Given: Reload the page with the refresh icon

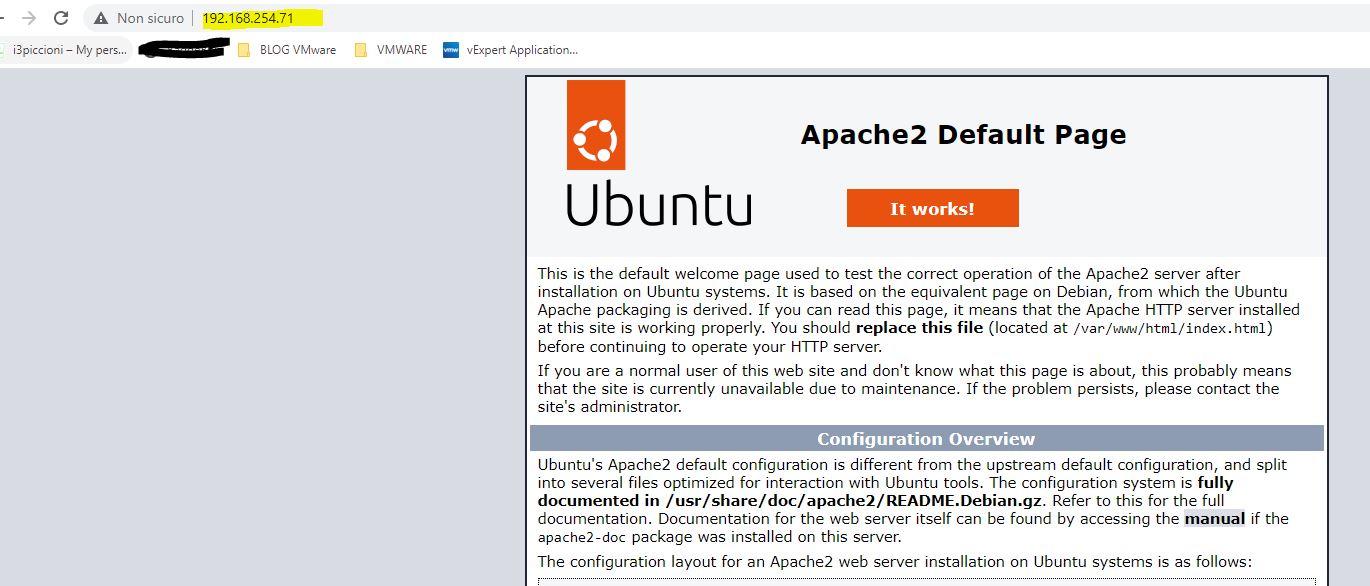Looking at the screenshot, I should (61, 18).
